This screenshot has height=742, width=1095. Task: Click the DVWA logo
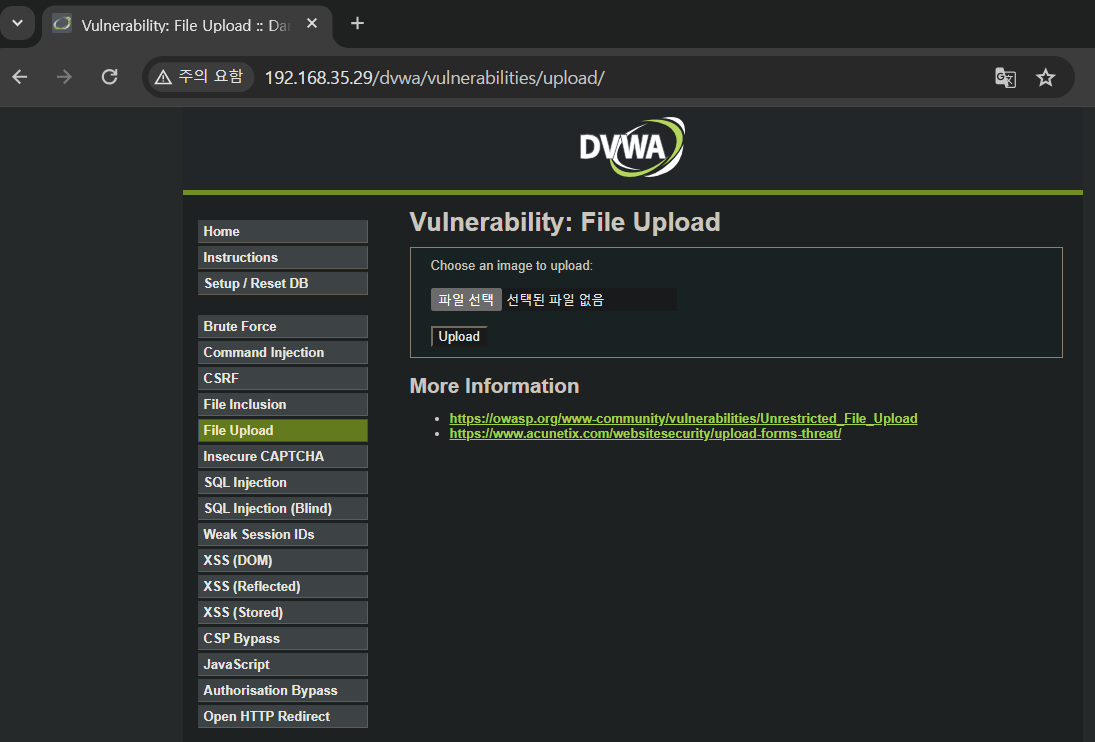click(632, 147)
